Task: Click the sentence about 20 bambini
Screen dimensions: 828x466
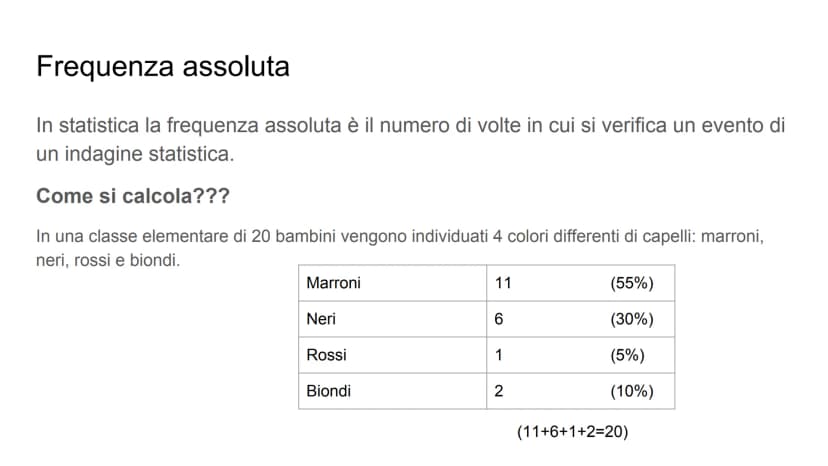Action: coord(400,248)
